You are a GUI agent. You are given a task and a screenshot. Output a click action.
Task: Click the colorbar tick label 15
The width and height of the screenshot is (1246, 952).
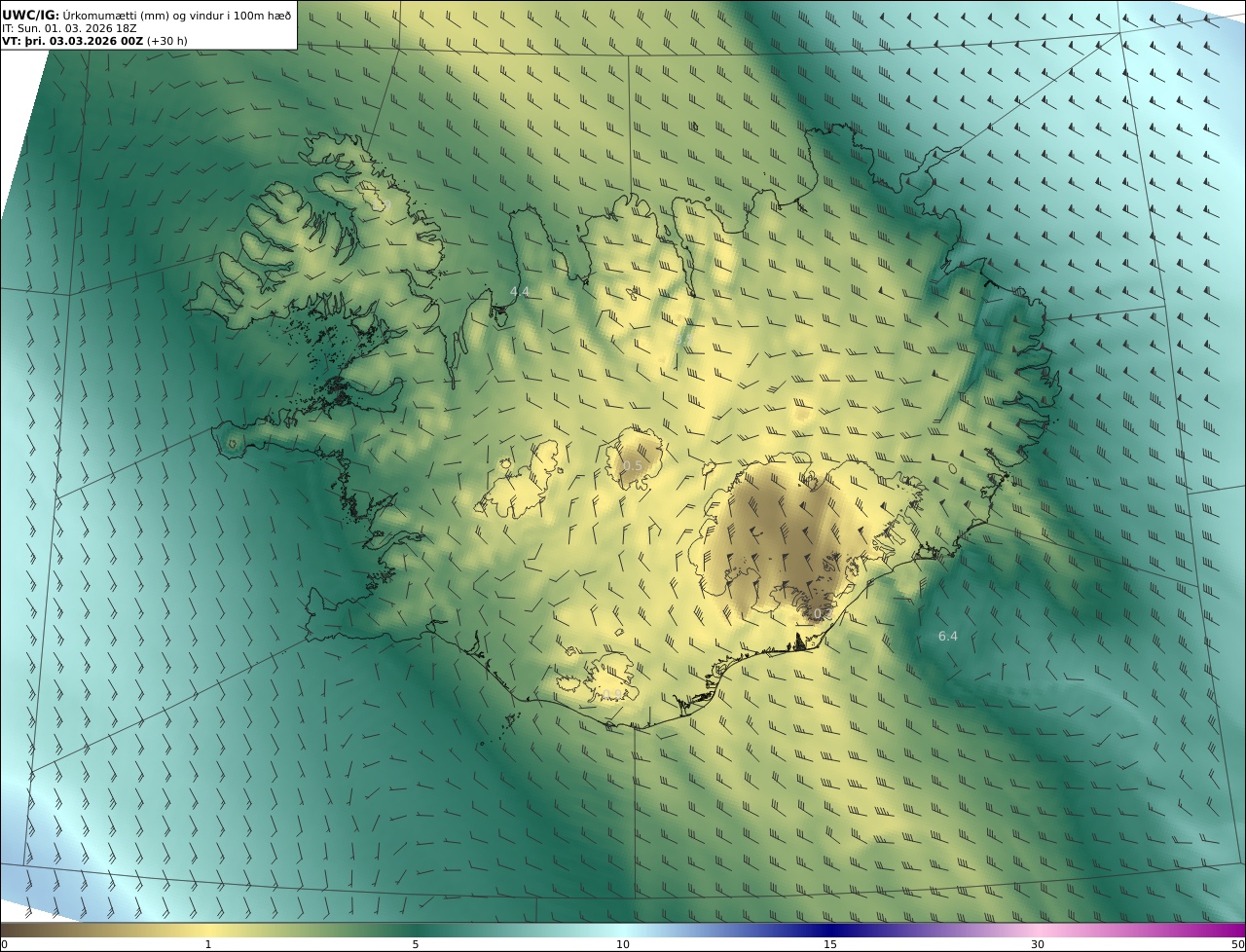pyautogui.click(x=830, y=944)
